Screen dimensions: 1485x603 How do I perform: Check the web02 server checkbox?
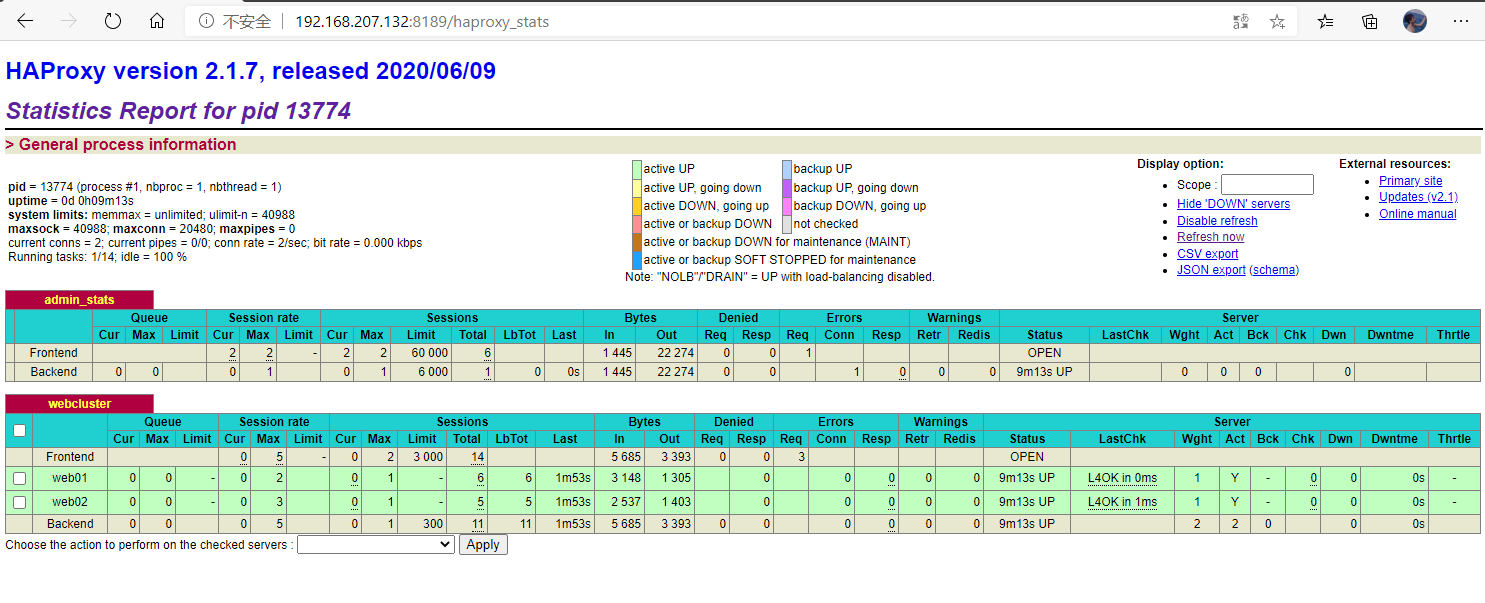tap(19, 501)
